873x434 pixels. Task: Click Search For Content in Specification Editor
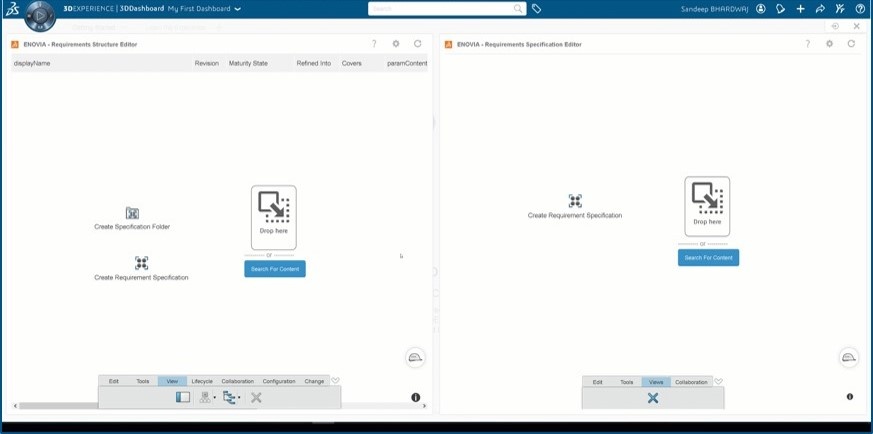708,258
